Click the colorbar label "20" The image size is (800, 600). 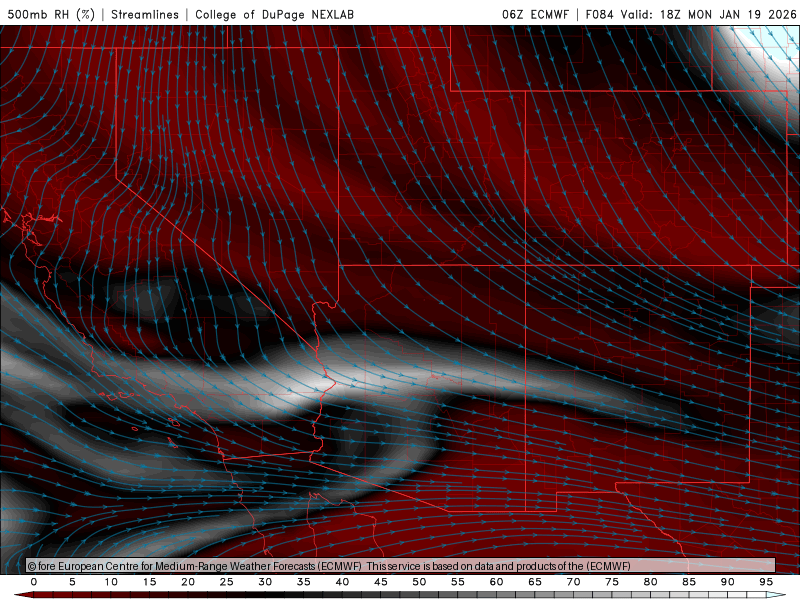188,582
